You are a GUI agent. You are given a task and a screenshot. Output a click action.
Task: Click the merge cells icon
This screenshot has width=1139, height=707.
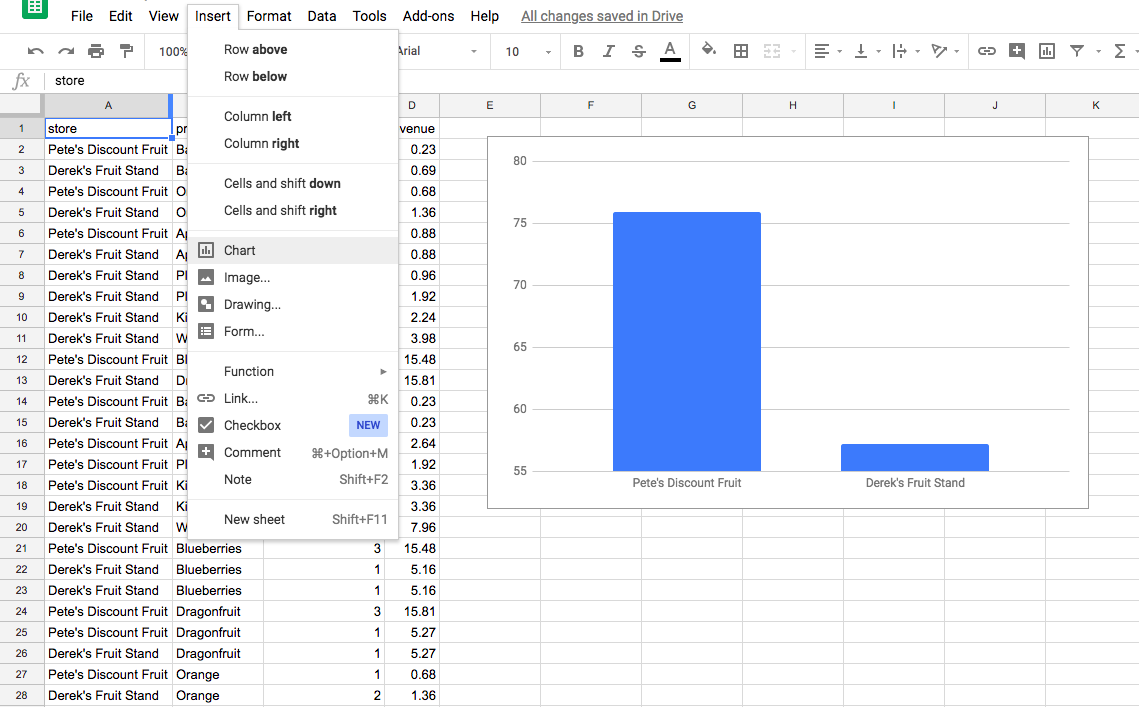point(771,51)
